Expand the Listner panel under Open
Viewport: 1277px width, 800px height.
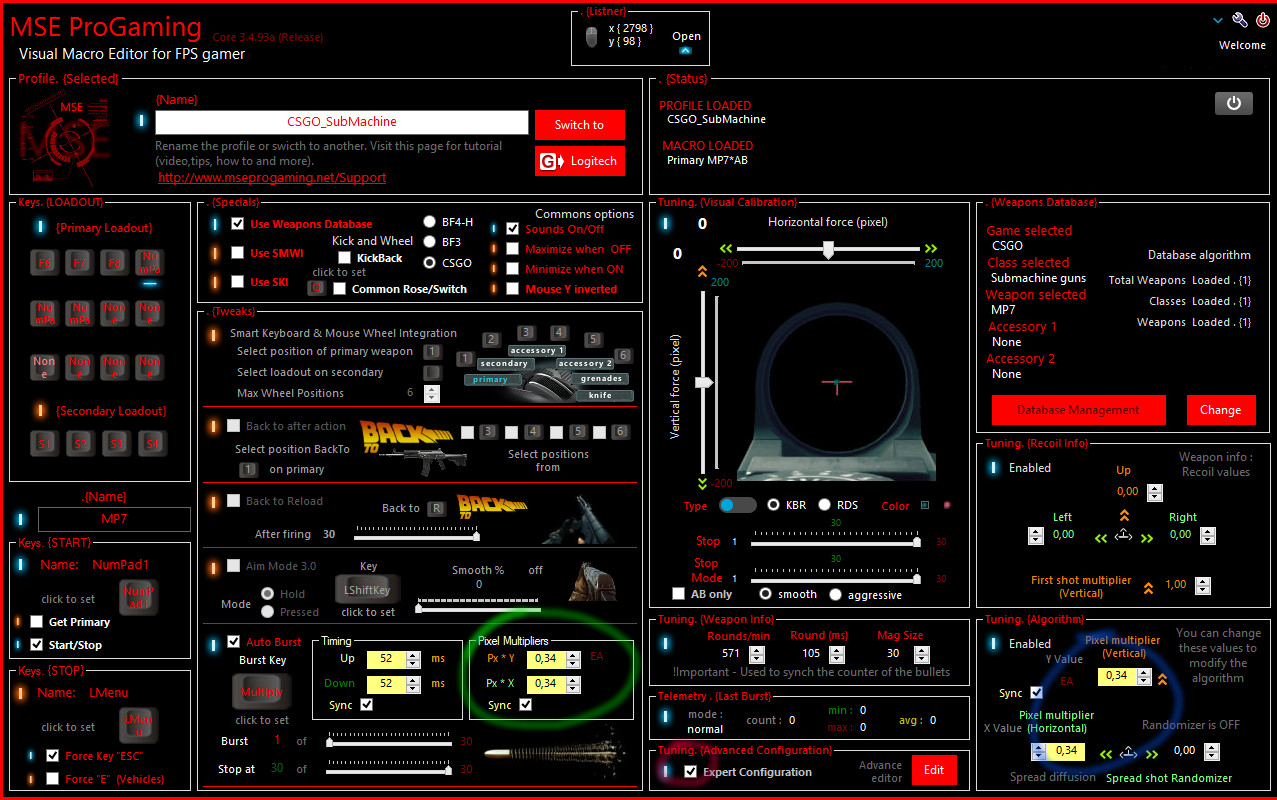click(685, 50)
